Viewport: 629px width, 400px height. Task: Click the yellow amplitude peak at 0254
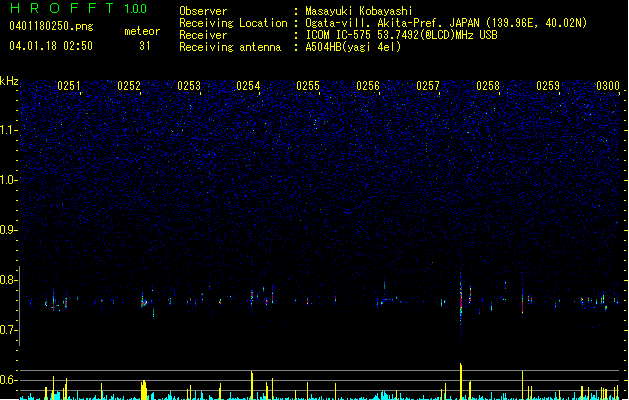[252, 385]
